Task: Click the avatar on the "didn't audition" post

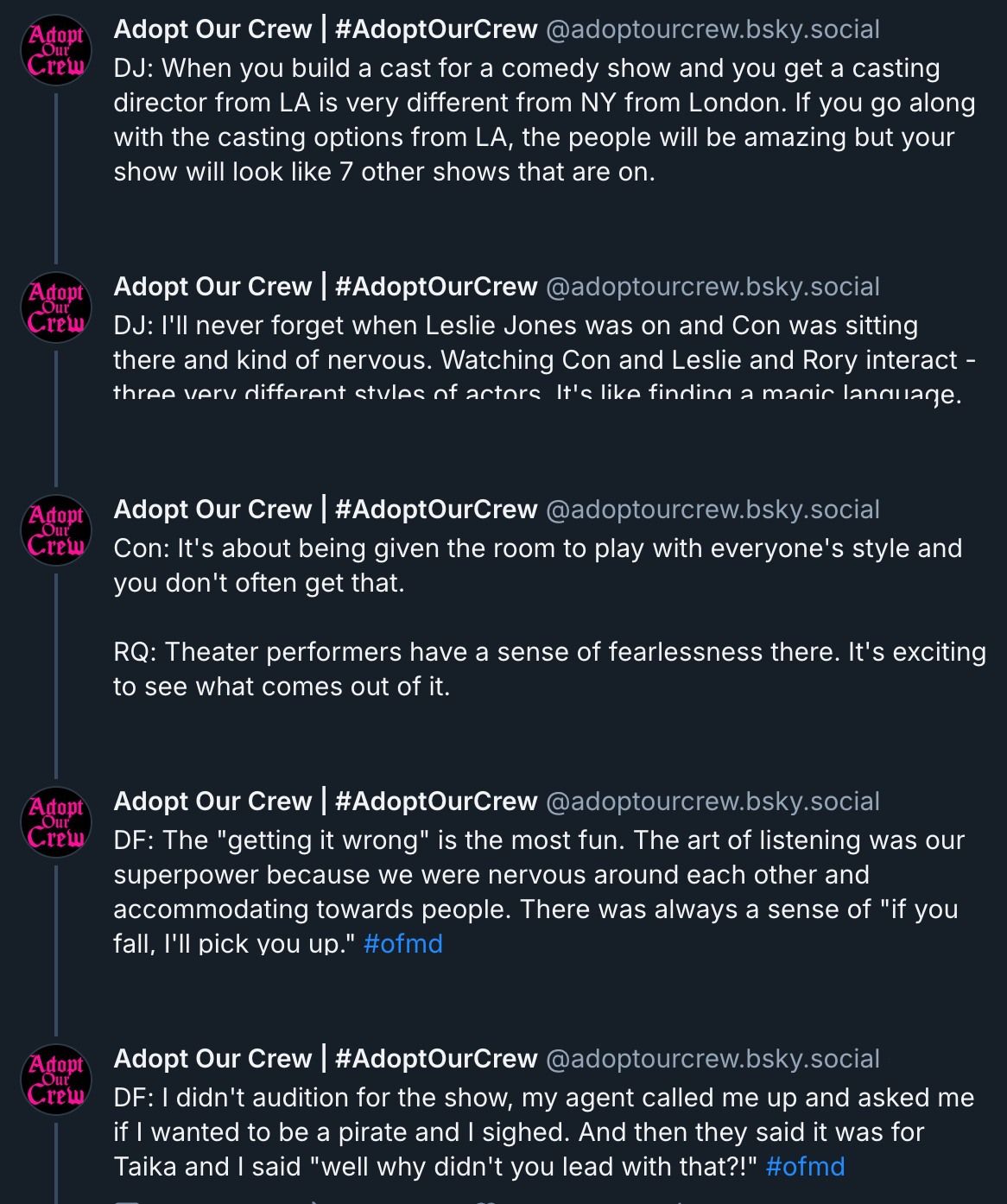Action: click(56, 1080)
